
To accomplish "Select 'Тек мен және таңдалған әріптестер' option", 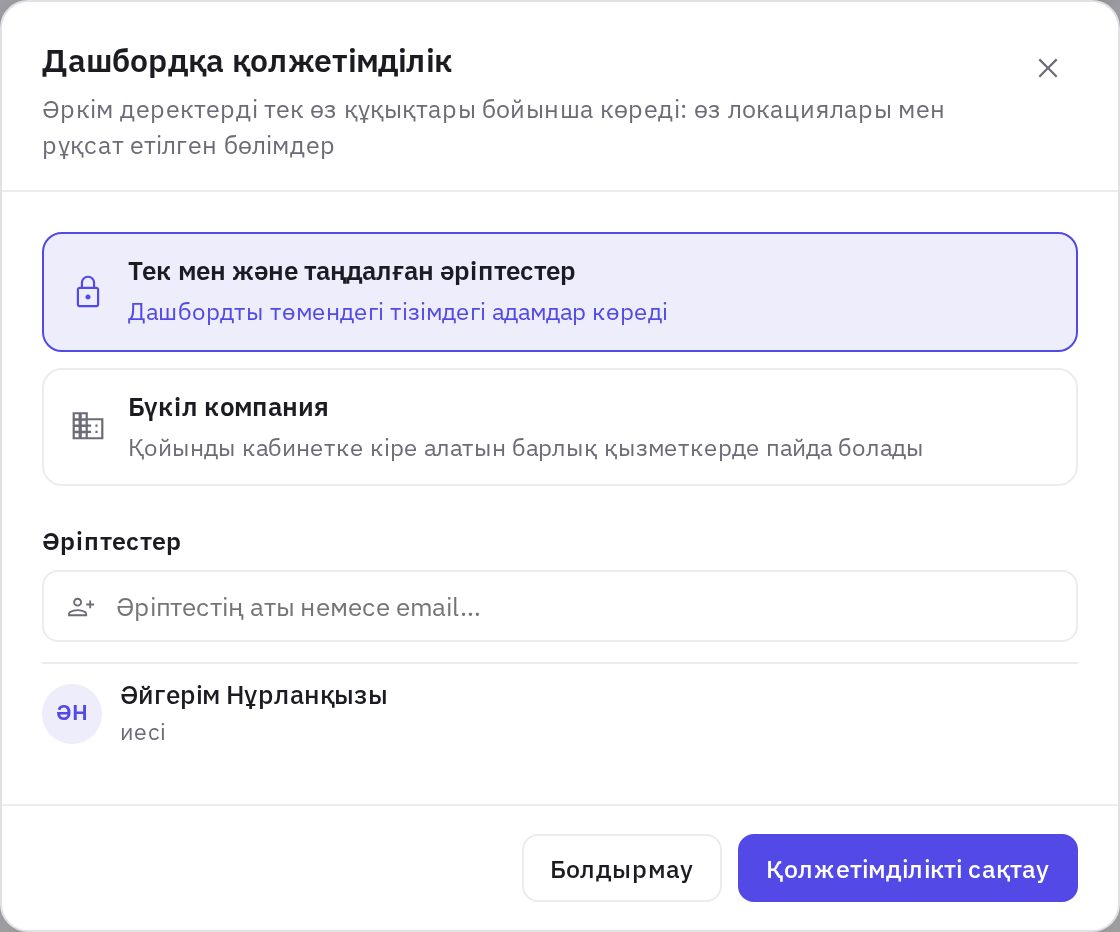I will click(559, 291).
